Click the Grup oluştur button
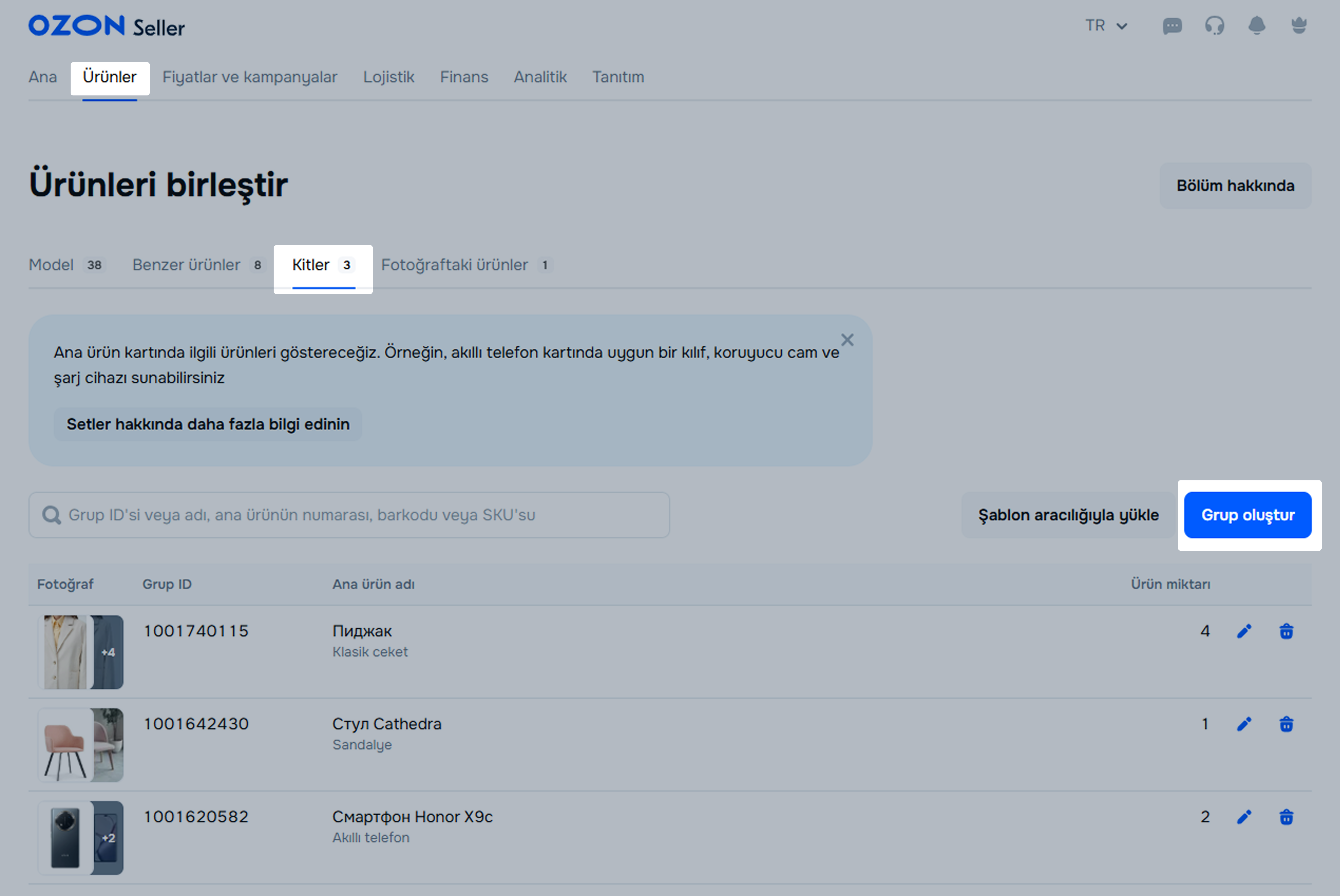Screen dimensions: 1340x896 [x=1247, y=515]
